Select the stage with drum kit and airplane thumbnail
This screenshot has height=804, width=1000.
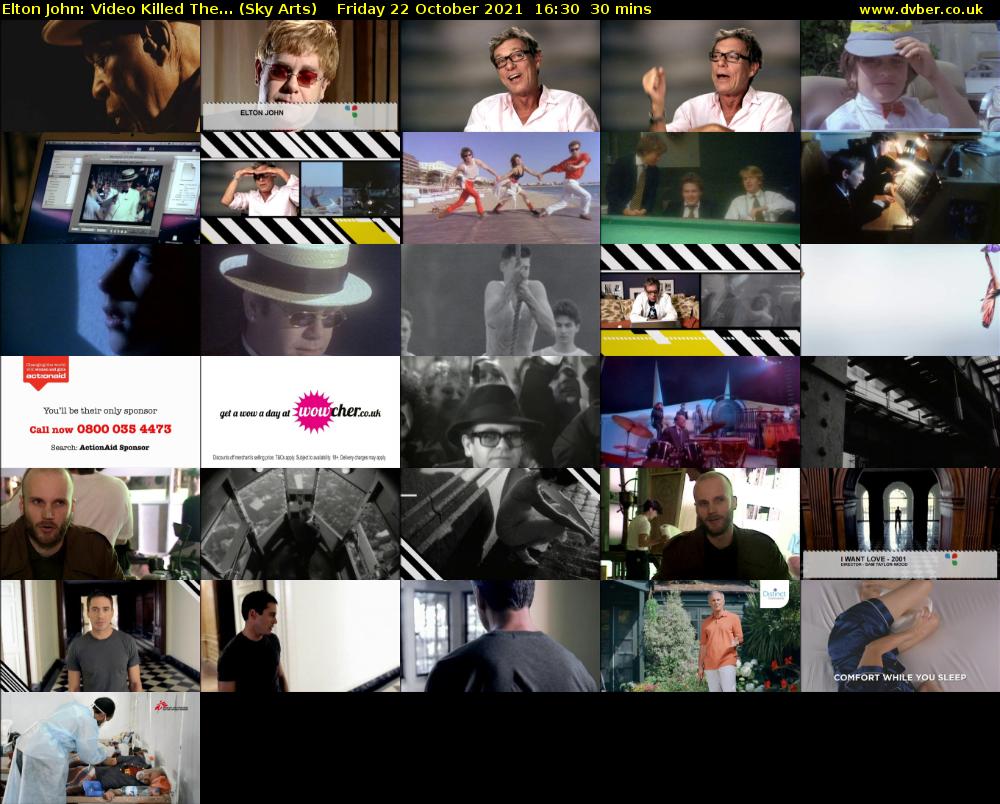700,412
